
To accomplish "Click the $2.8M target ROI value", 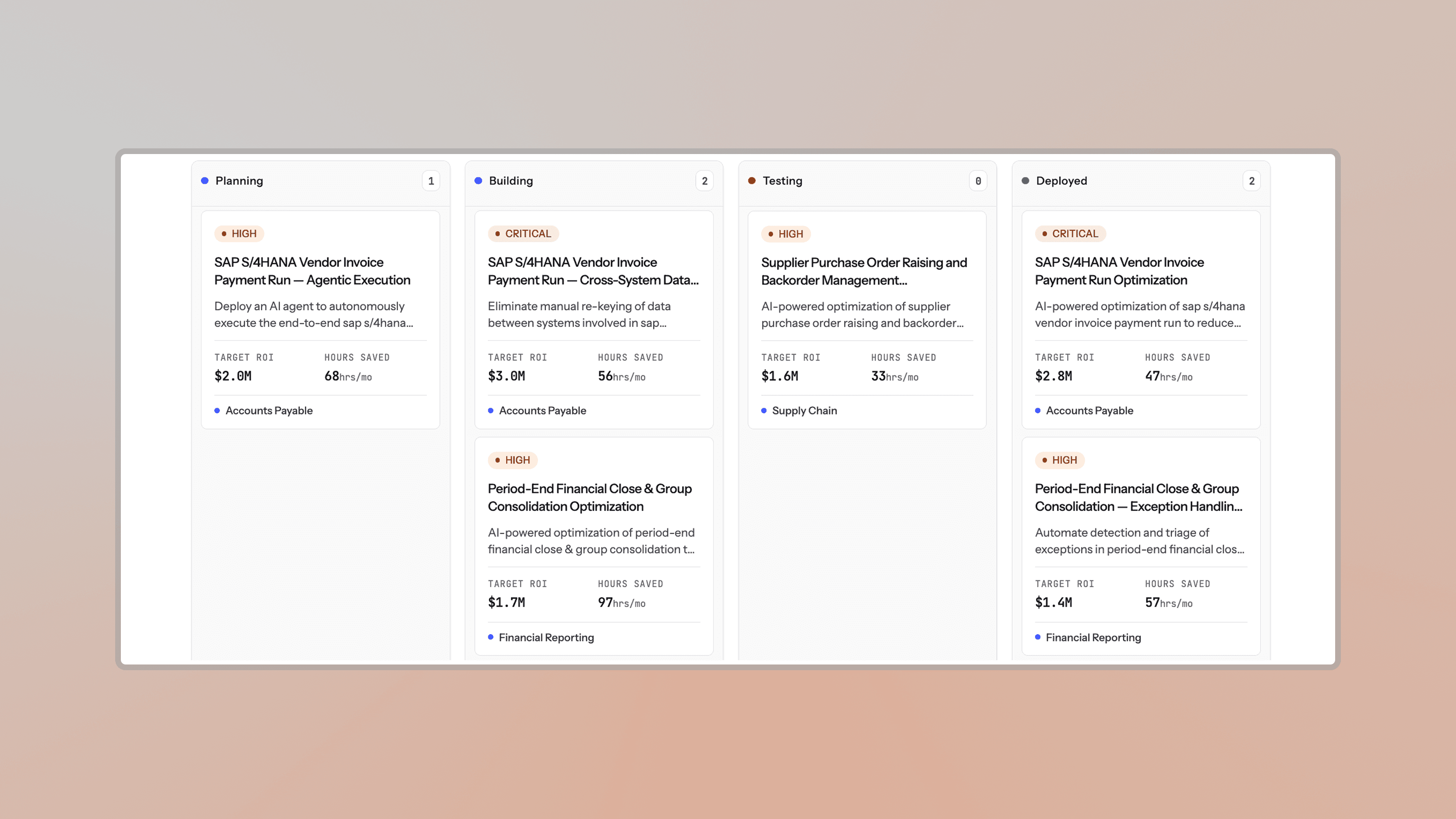I will point(1054,376).
